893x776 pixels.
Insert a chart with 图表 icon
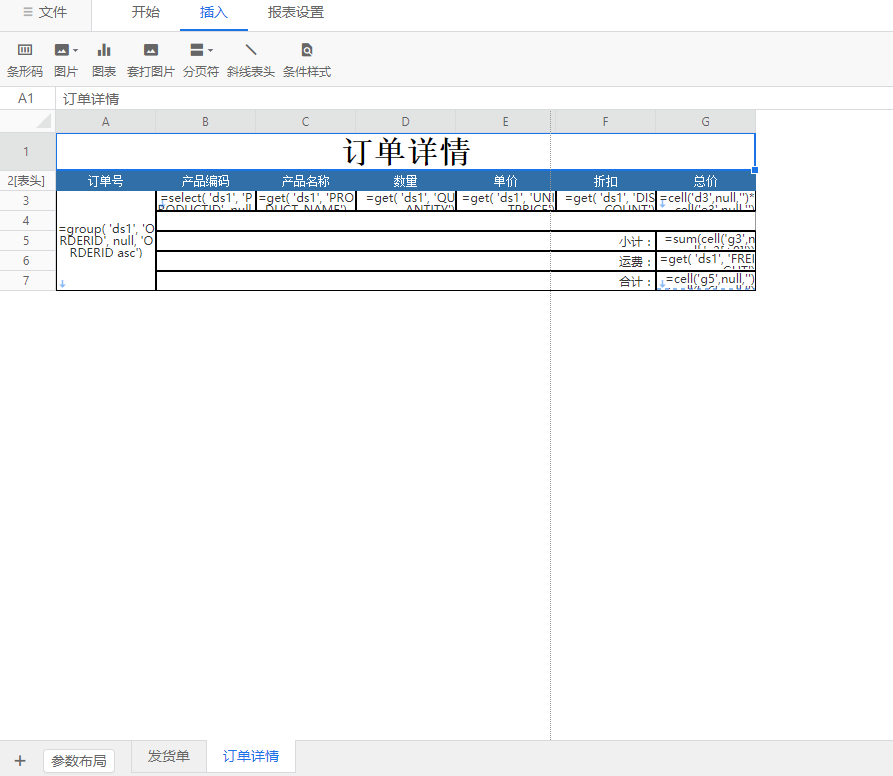tap(104, 50)
